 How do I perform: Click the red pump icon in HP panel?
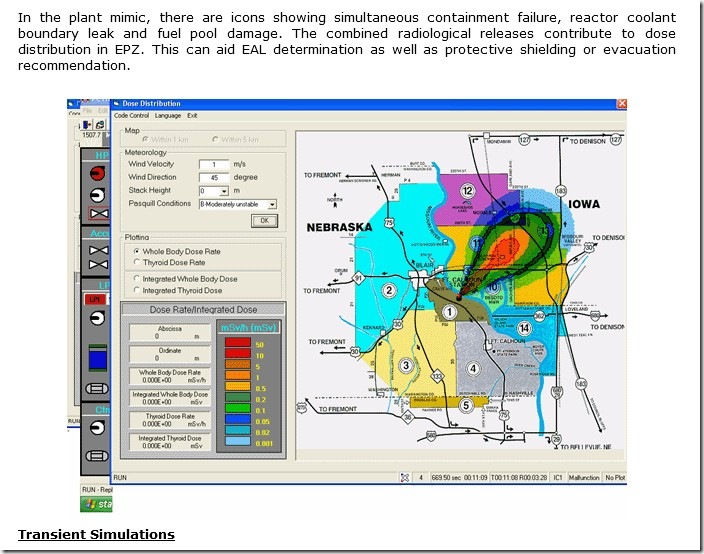click(98, 173)
